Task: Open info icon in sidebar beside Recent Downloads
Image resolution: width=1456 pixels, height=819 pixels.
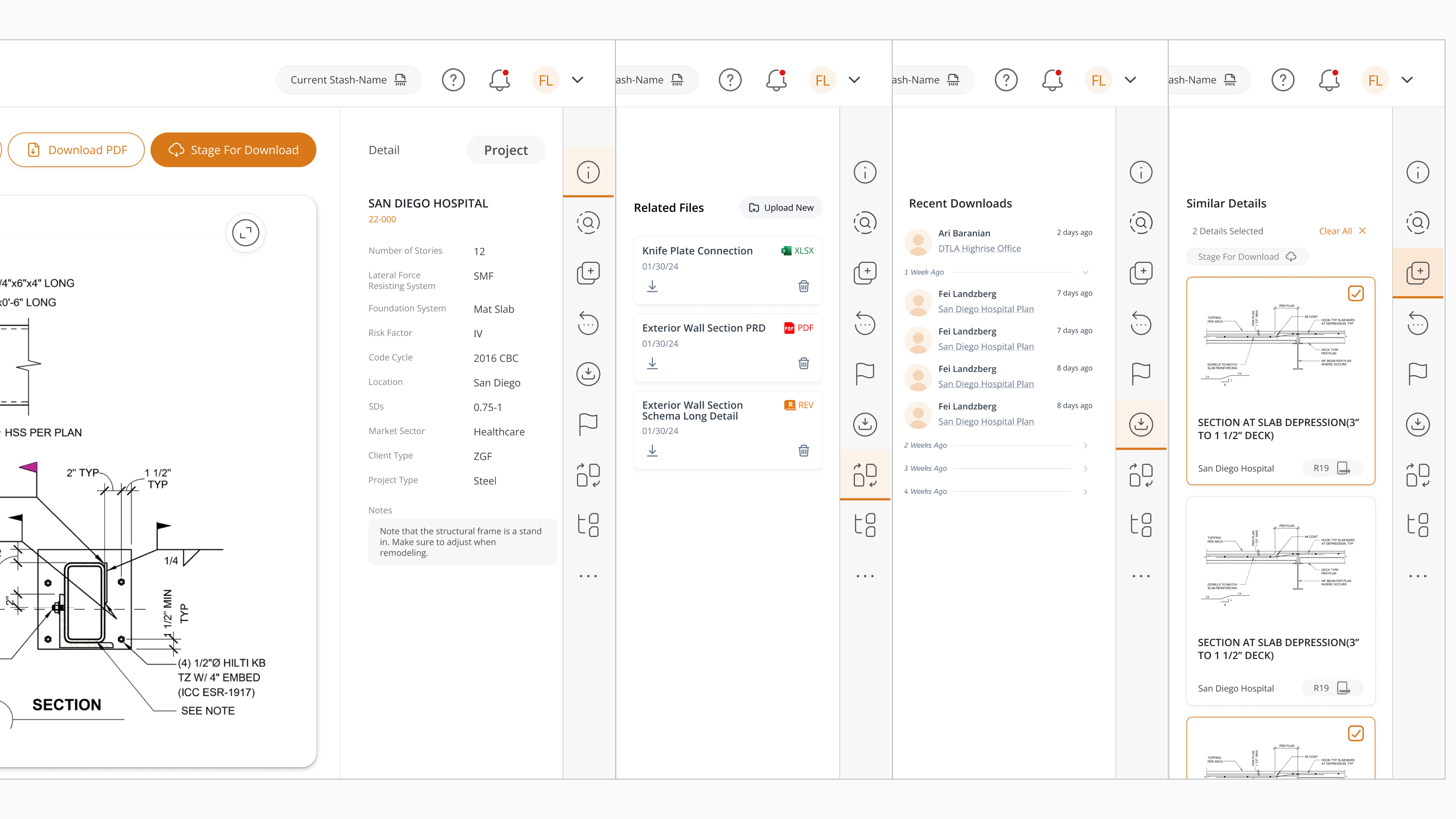Action: pos(1141,172)
